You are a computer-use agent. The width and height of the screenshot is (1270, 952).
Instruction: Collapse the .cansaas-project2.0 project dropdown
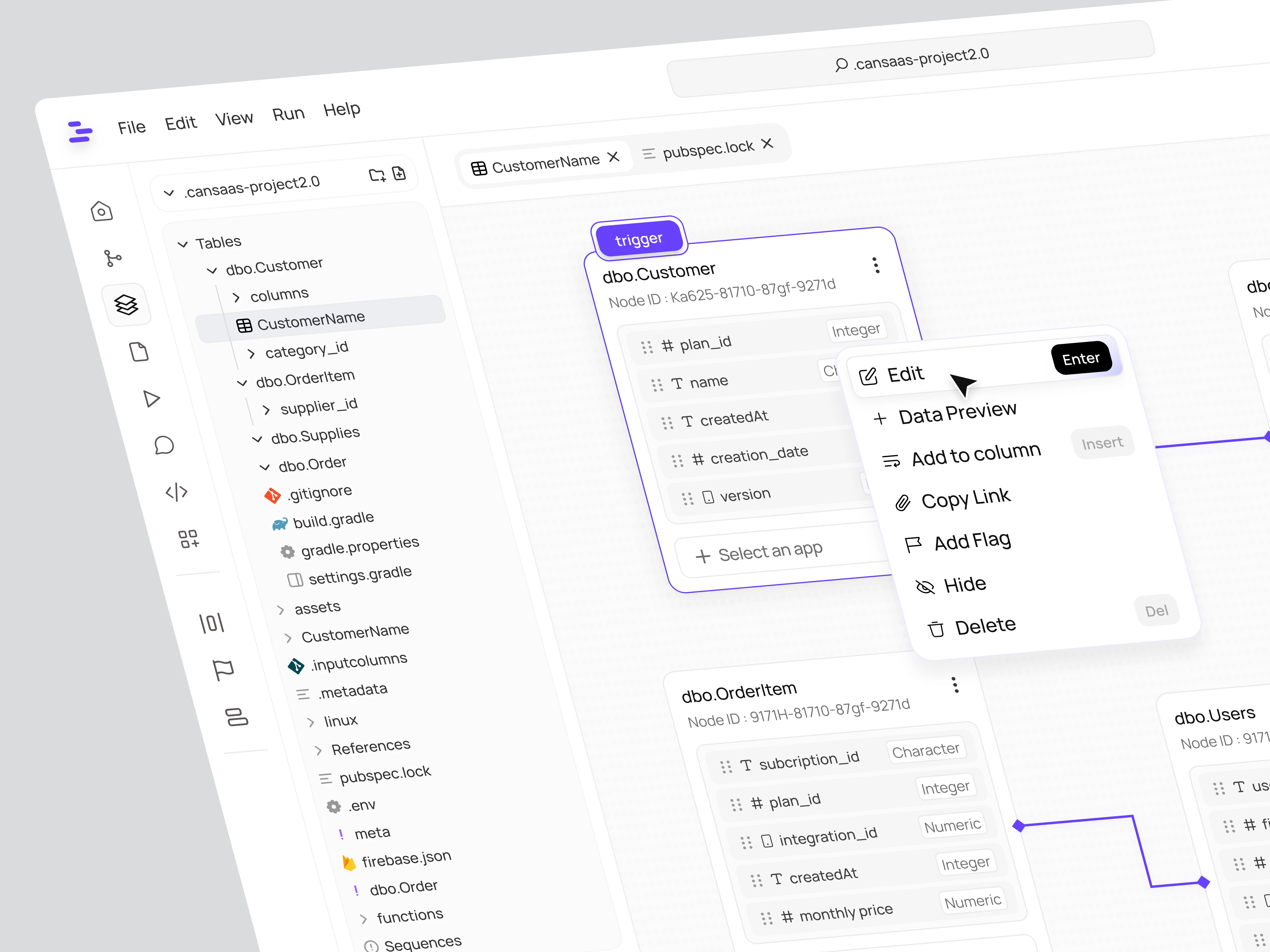[169, 193]
